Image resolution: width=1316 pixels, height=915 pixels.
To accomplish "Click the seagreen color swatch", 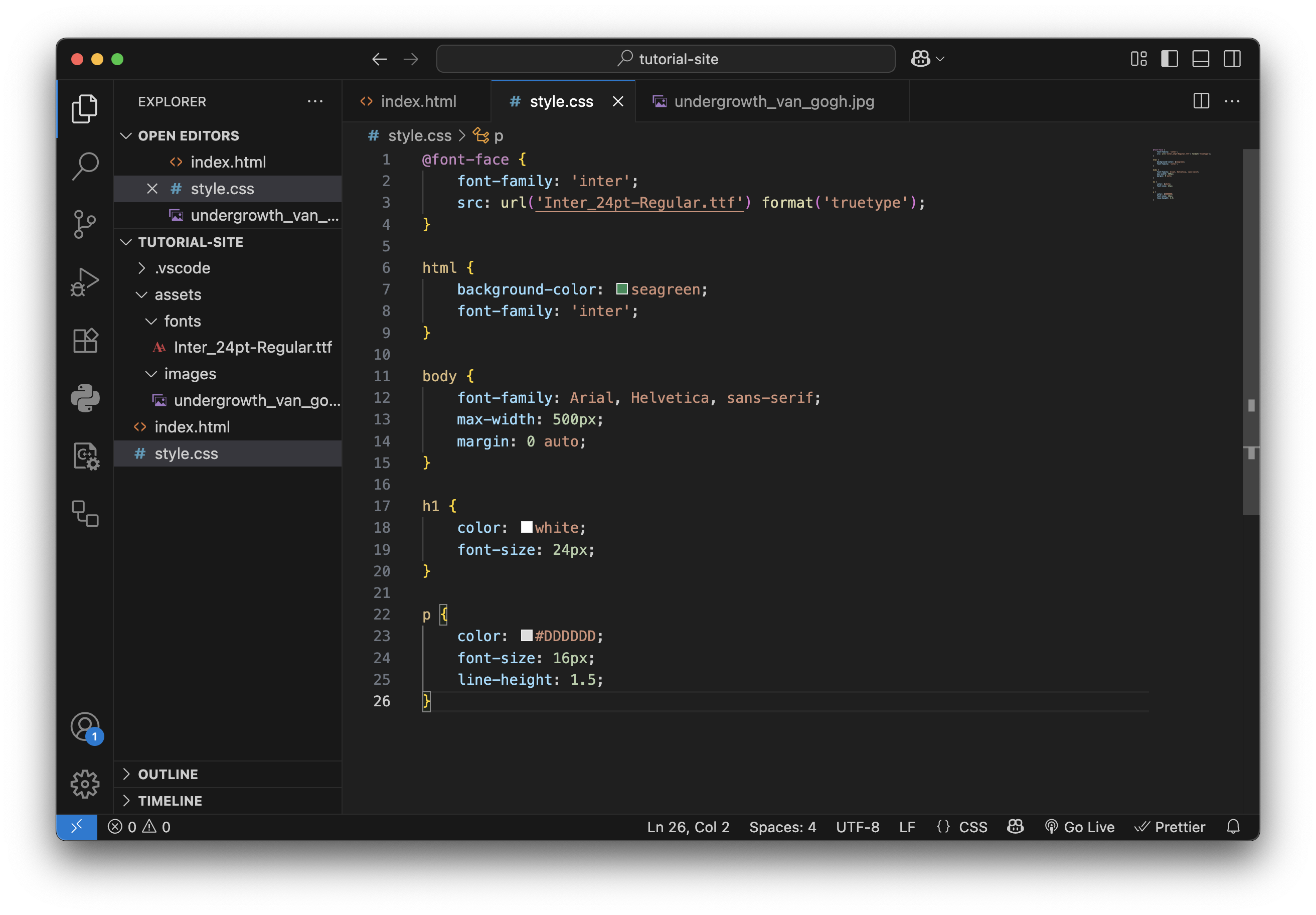I will click(622, 289).
